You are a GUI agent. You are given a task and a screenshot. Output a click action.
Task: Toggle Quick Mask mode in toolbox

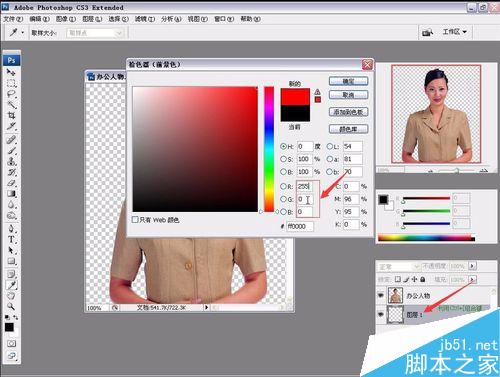click(11, 343)
